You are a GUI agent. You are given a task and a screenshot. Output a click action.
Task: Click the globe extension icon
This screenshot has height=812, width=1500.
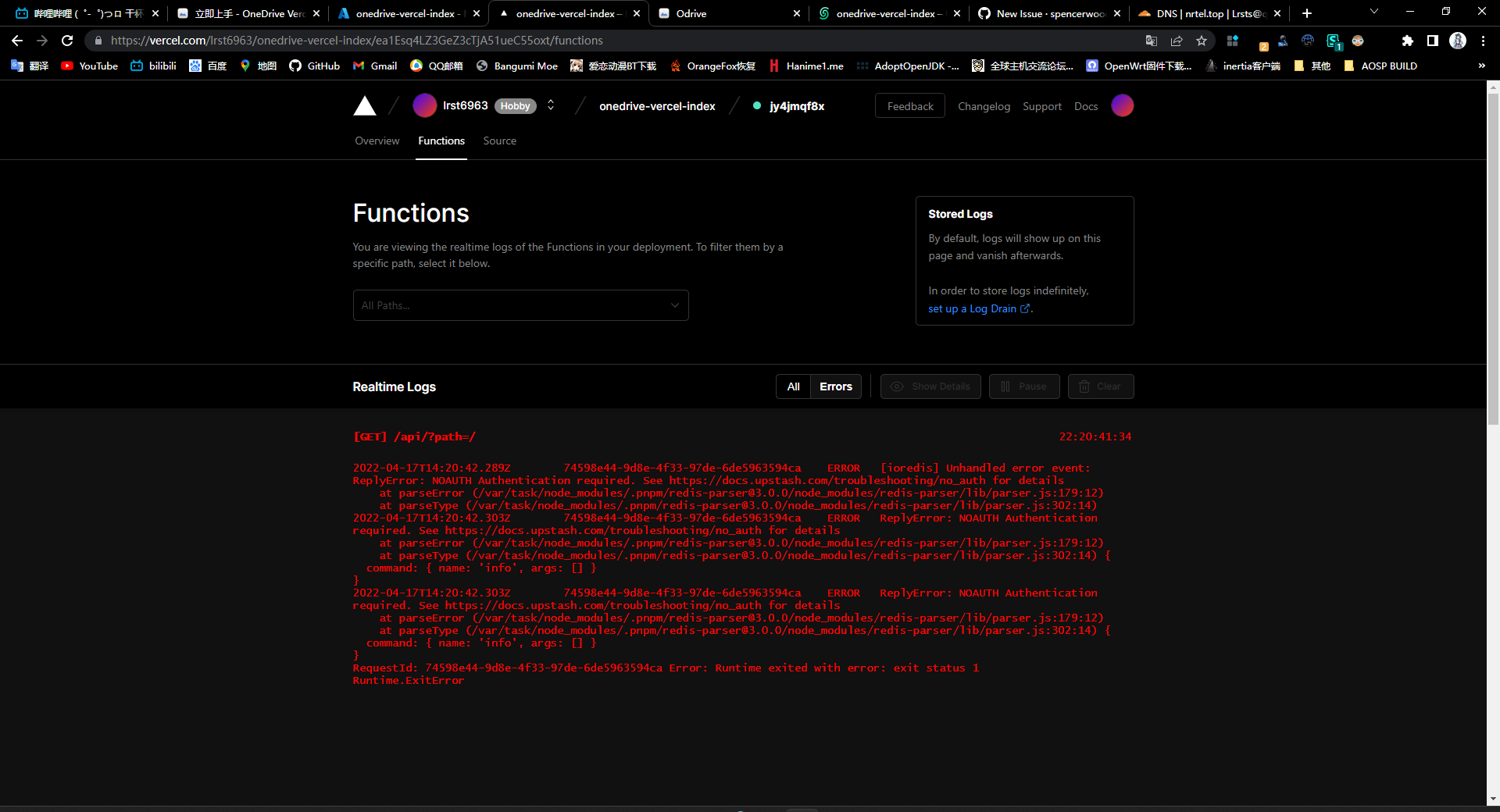pos(1308,41)
